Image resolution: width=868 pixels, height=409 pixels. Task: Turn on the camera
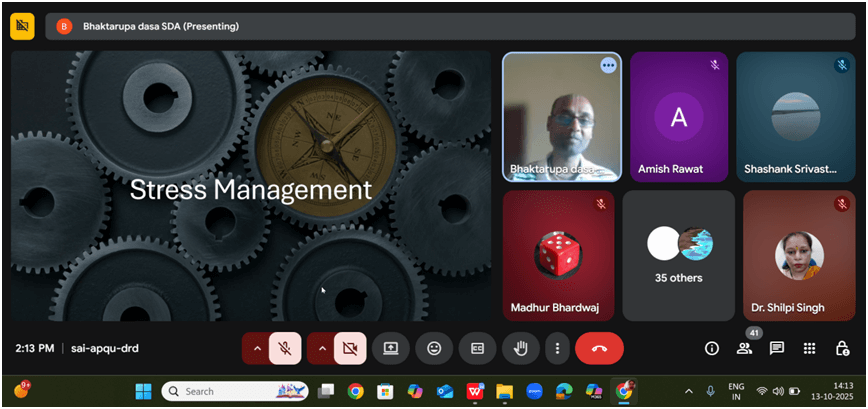coord(350,348)
